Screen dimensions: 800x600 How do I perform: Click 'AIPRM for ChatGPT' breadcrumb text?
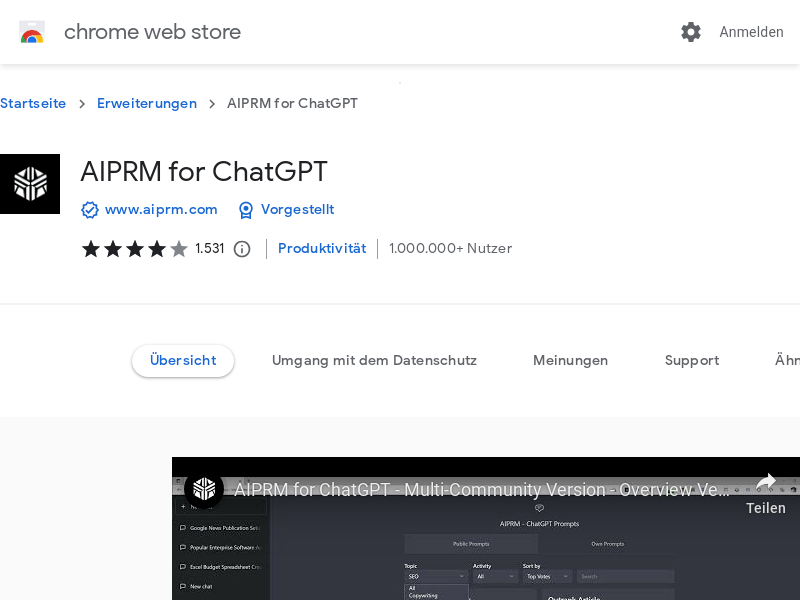[x=292, y=104]
